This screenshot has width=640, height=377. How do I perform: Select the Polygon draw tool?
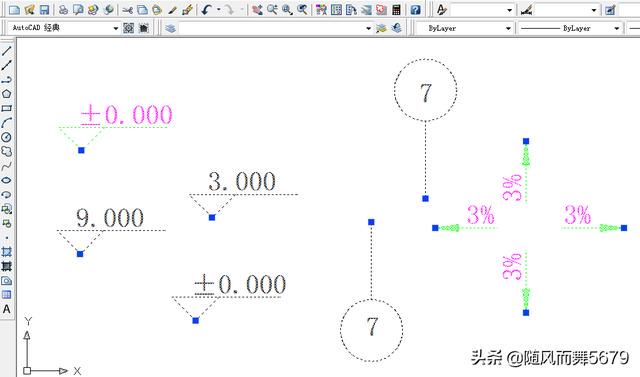[7, 94]
